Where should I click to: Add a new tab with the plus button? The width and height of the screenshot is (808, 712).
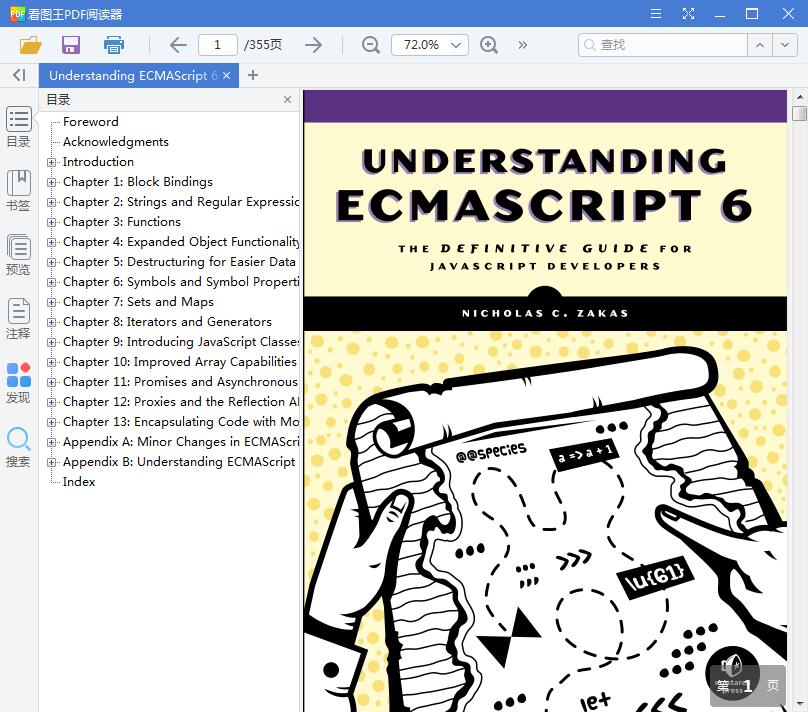point(252,75)
